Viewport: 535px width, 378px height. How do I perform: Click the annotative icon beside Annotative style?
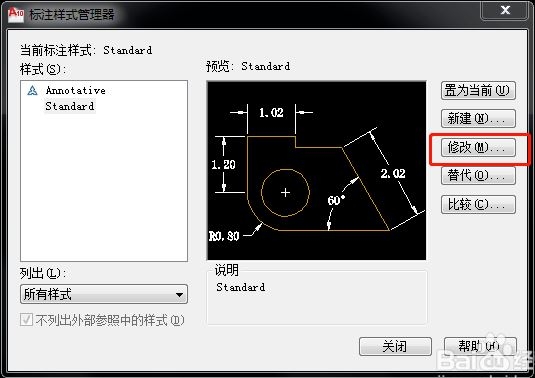point(32,90)
